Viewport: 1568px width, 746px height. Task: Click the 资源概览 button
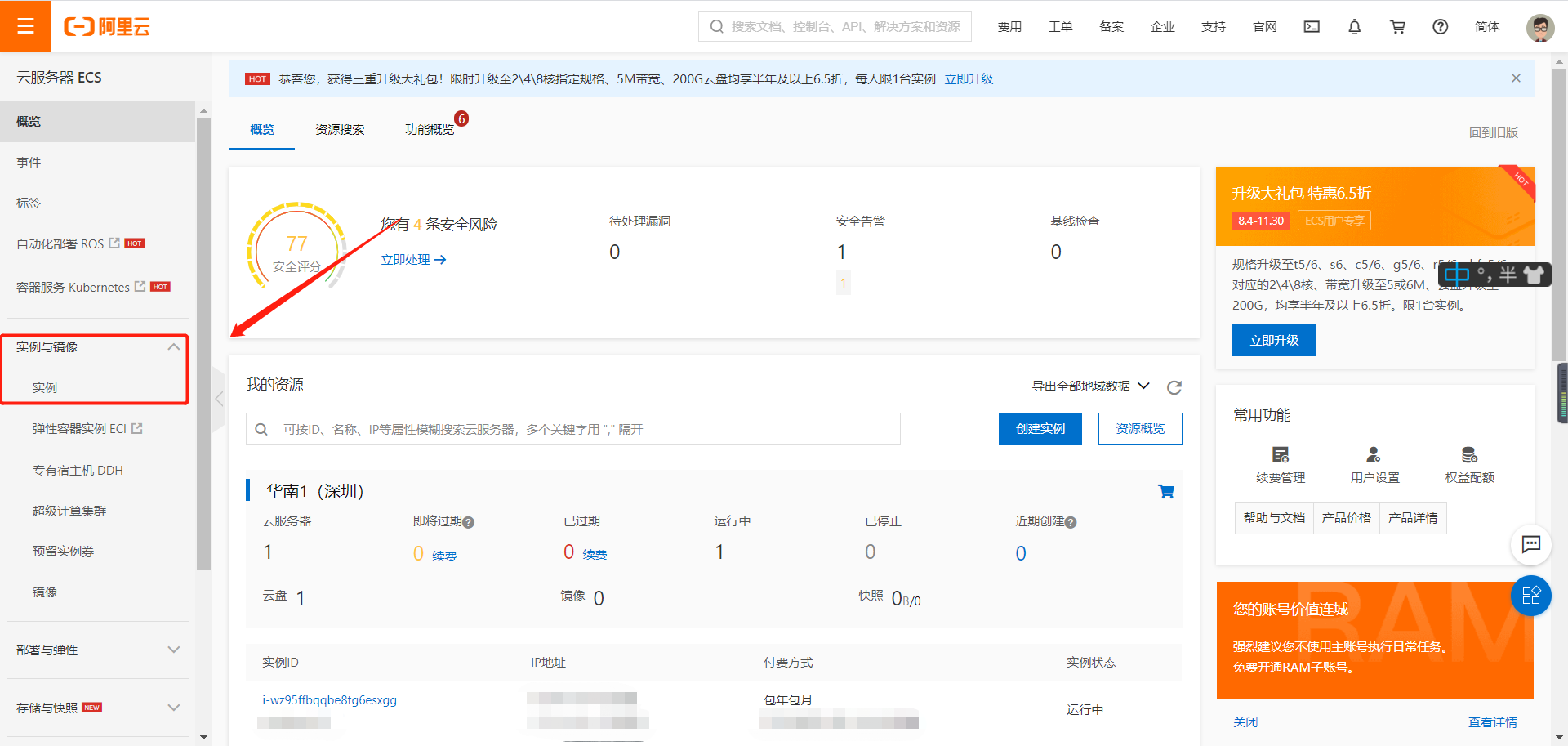(1140, 429)
